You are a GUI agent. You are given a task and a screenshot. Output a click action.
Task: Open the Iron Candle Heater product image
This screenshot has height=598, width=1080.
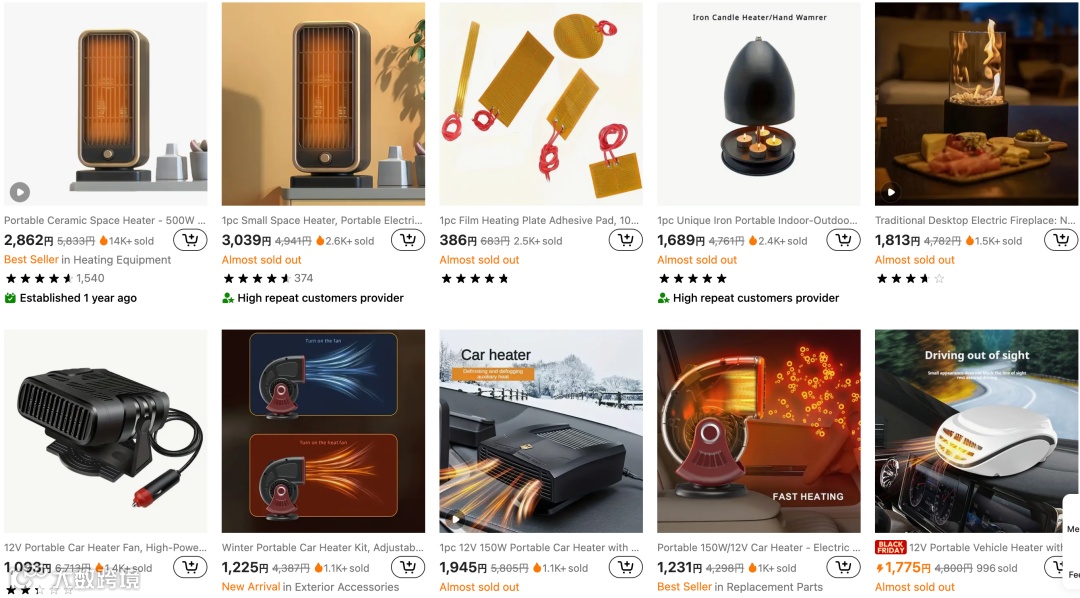pyautogui.click(x=758, y=104)
